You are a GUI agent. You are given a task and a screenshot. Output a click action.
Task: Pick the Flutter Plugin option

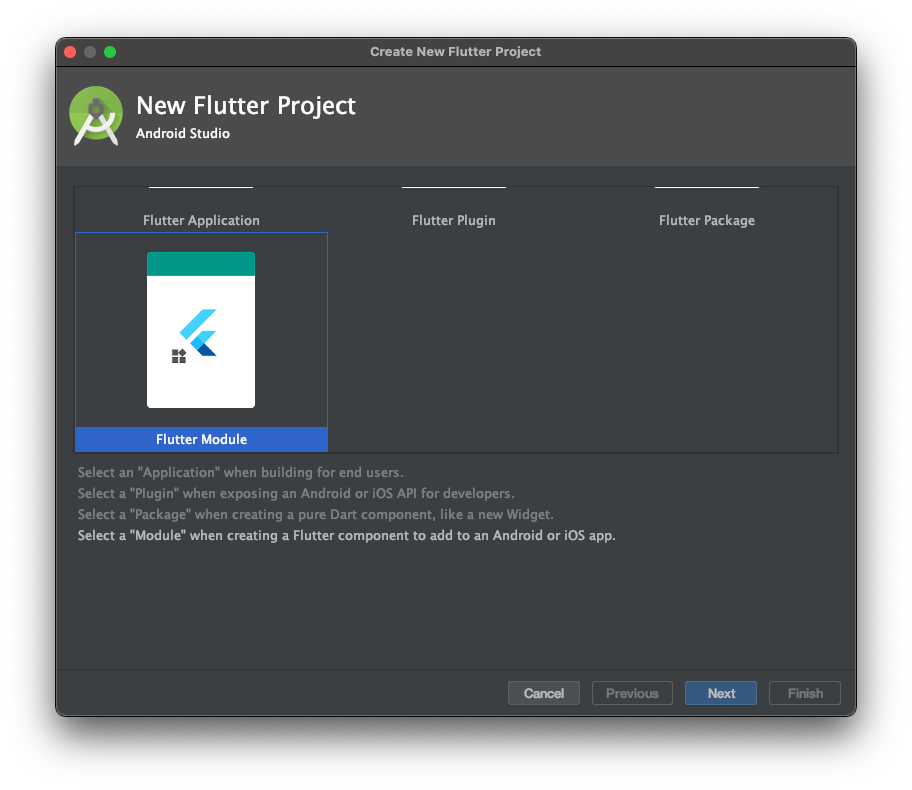point(454,220)
